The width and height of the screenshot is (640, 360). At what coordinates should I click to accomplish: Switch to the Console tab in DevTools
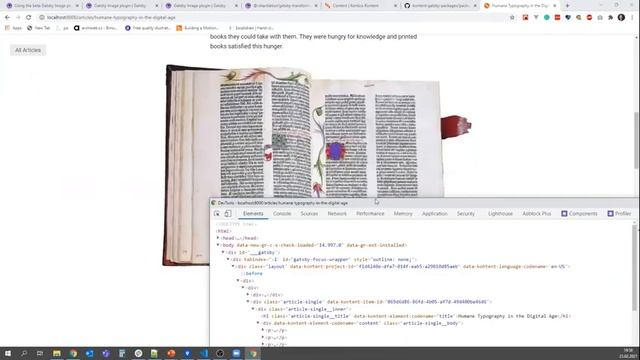click(282, 213)
